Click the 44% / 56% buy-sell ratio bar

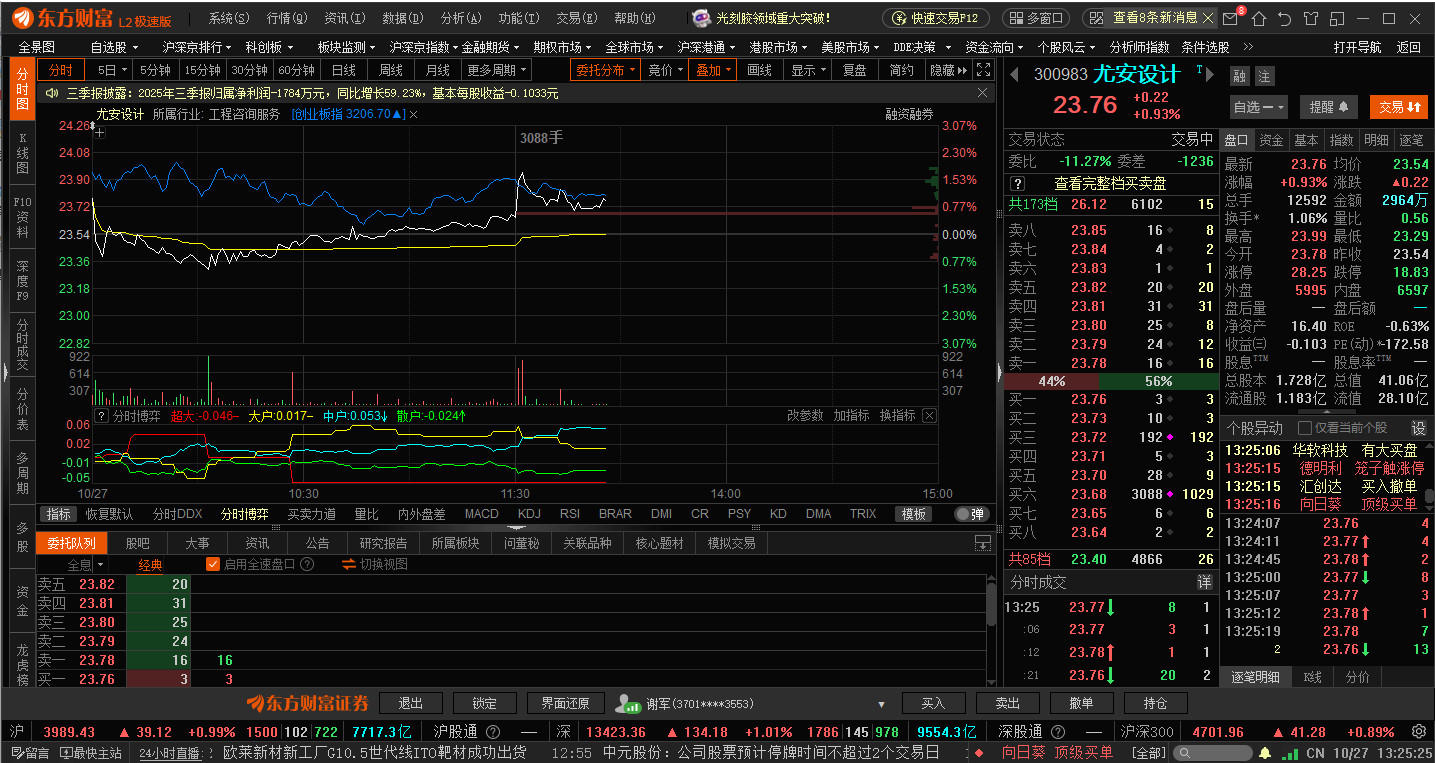pyautogui.click(x=1110, y=381)
